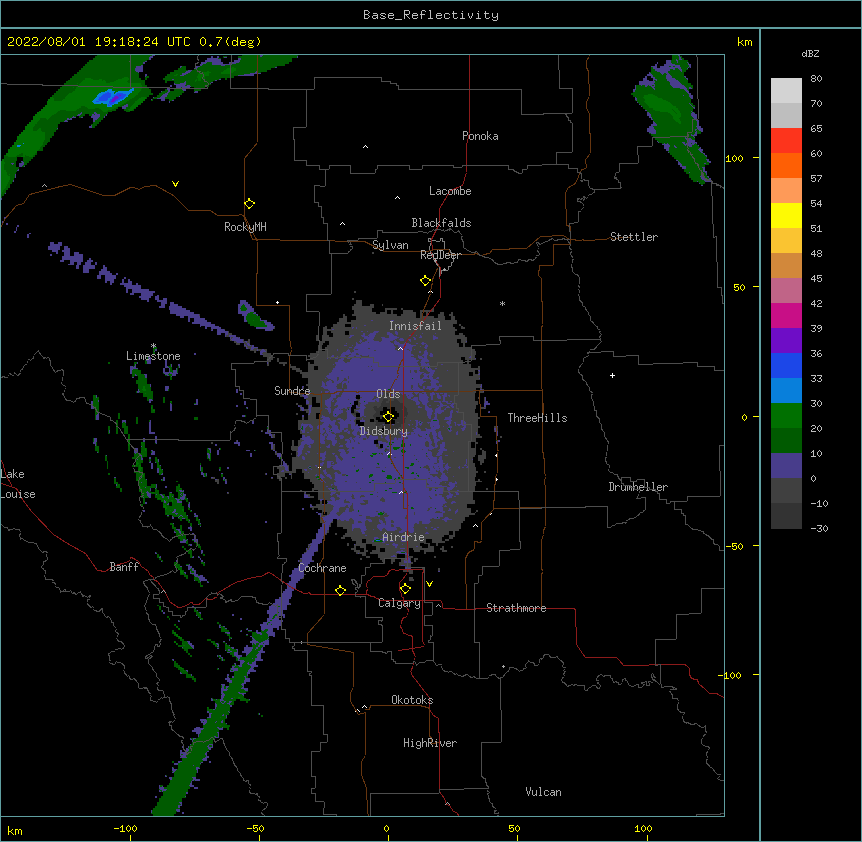
Task: Click the Olds city label
Action: [388, 394]
